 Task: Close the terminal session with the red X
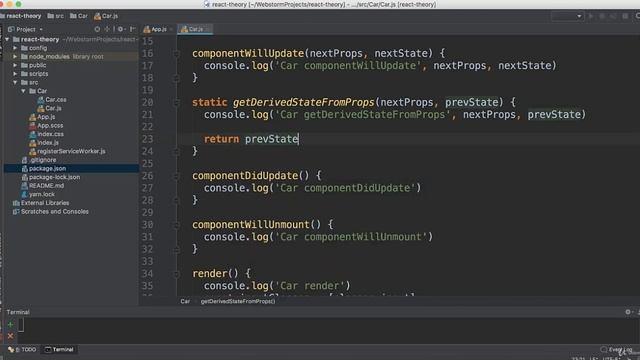[11, 336]
